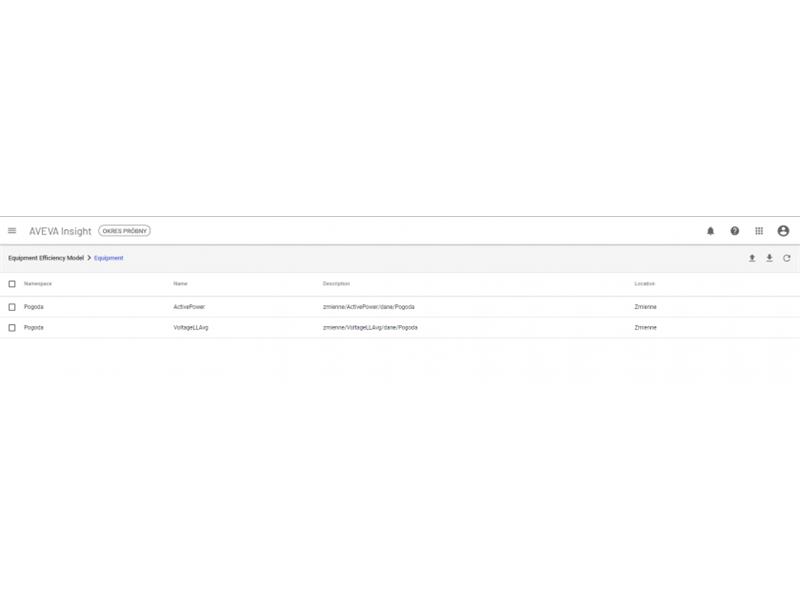Tick the checkbox for VoltageLLAvg row

pyautogui.click(x=12, y=328)
